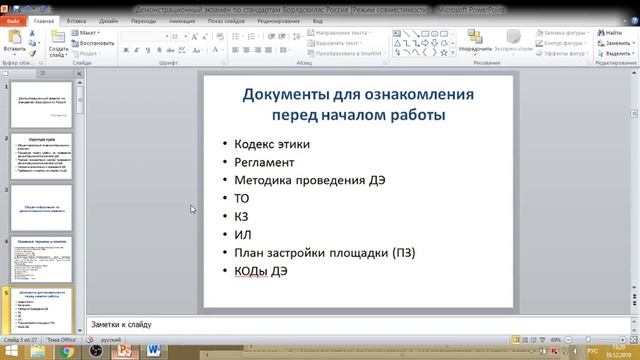This screenshot has width=640, height=360.
Task: Open the Change Case (Aa) dropdown
Action: coord(198,50)
